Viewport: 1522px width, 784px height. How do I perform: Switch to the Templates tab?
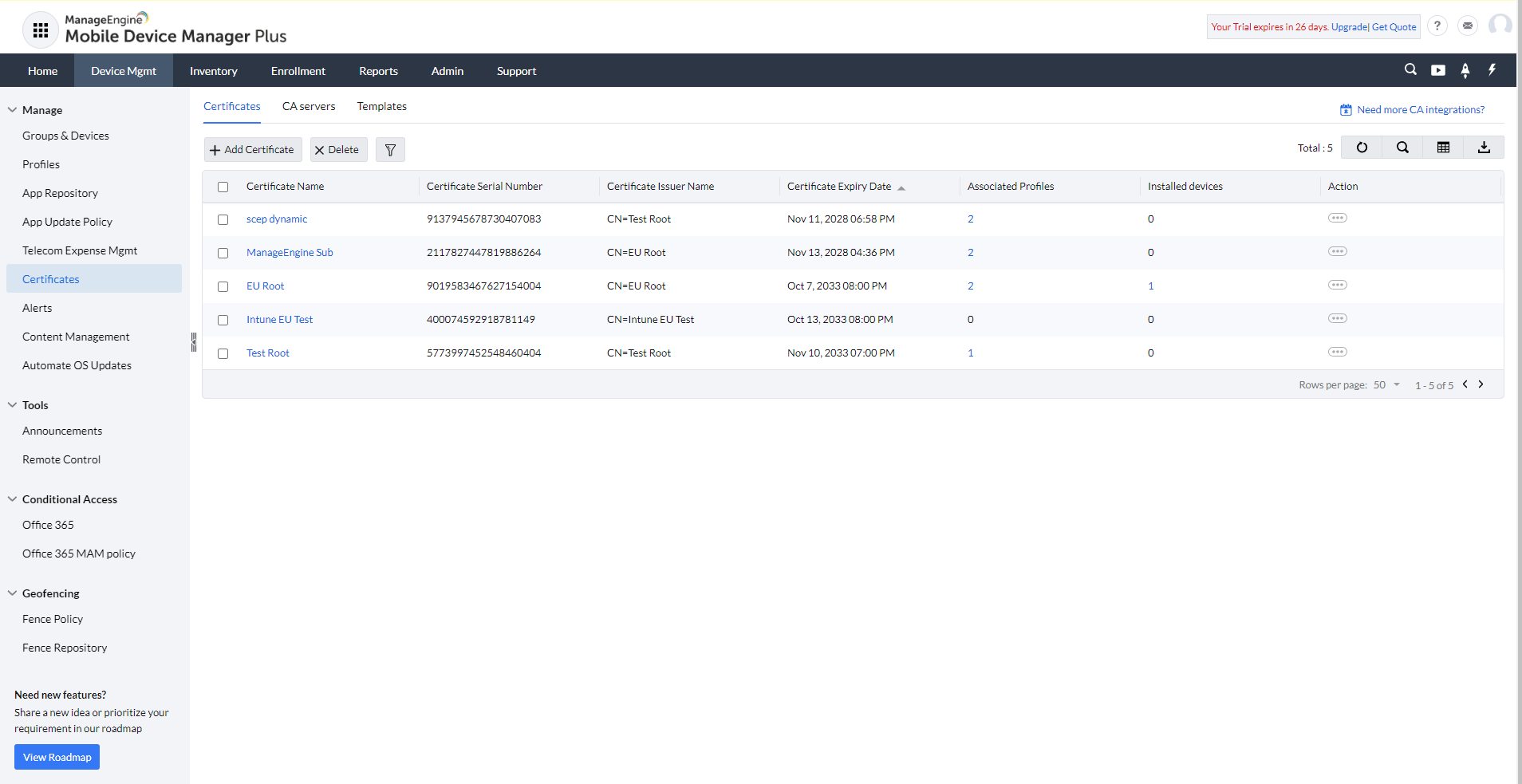pyautogui.click(x=382, y=106)
